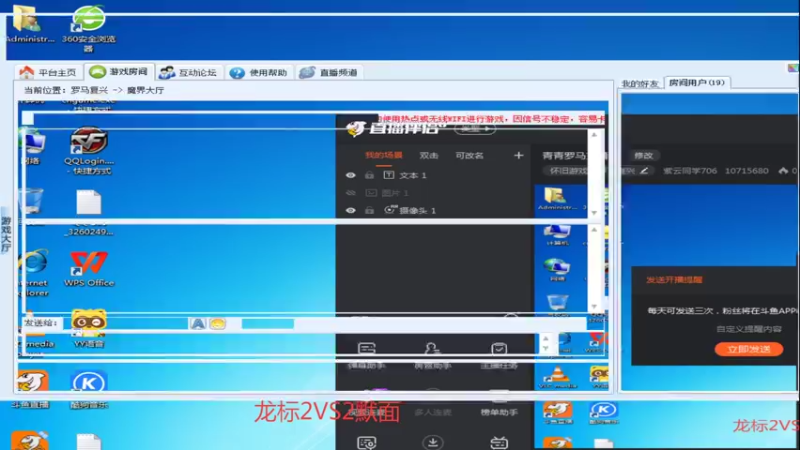Toggle lock on 摄像头 1 source
Screen dimensions: 800x450
(x=369, y=210)
